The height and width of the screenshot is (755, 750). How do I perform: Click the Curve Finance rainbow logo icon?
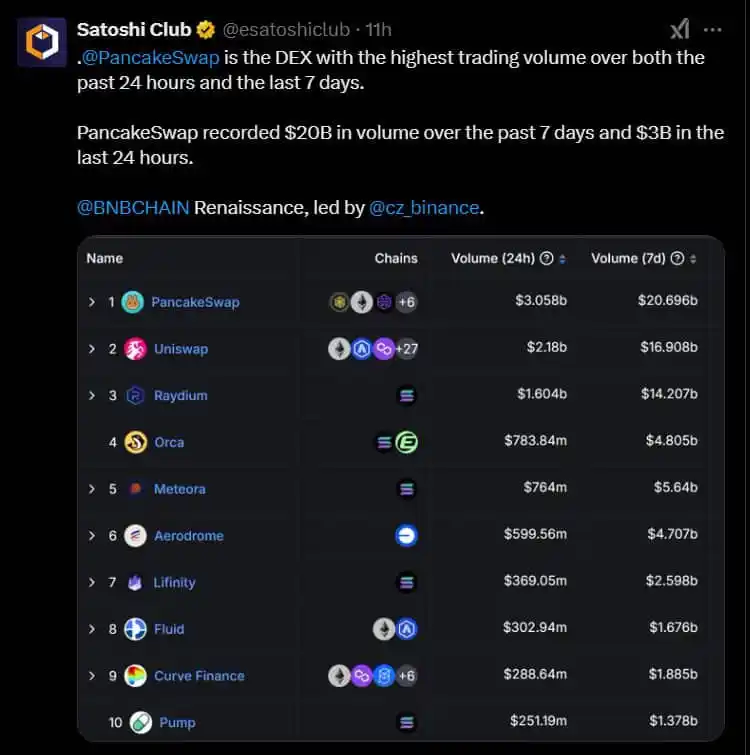[x=136, y=676]
